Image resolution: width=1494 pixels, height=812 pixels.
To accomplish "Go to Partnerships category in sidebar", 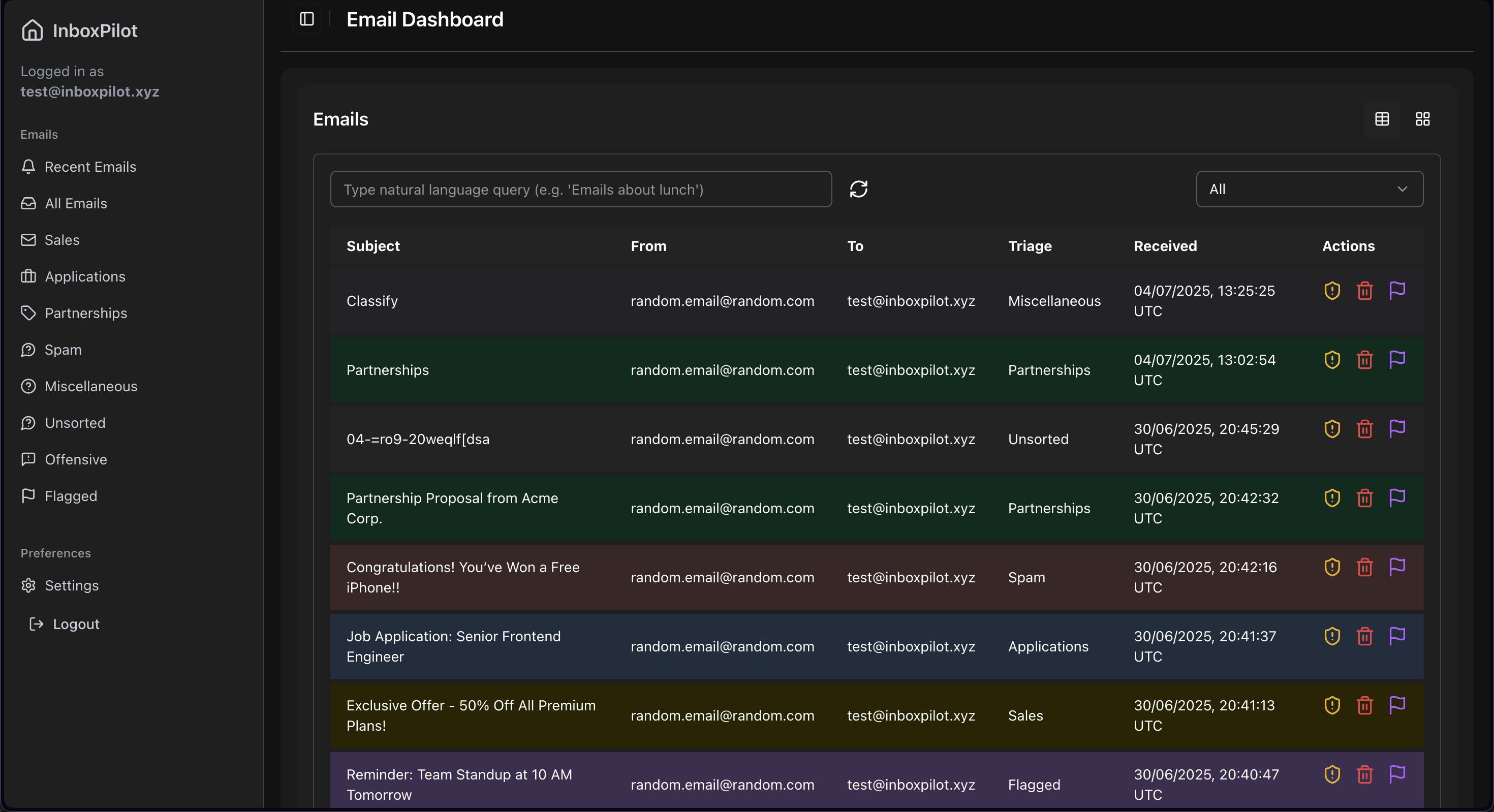I will pyautogui.click(x=74, y=313).
